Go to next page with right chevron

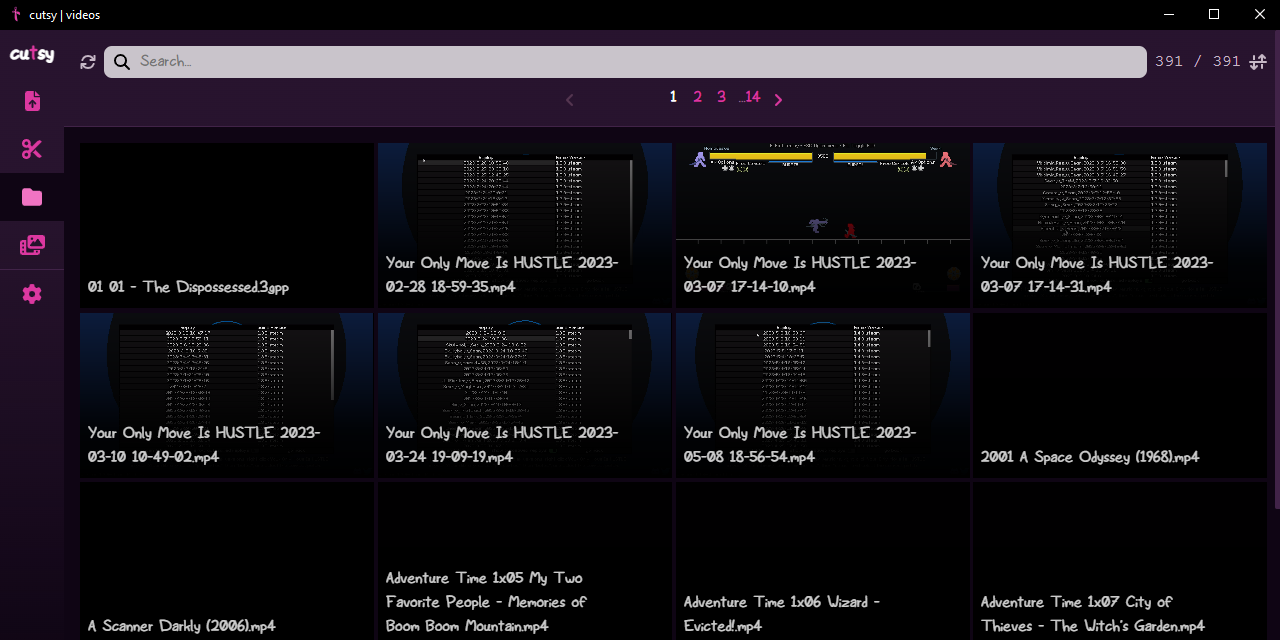(x=778, y=99)
